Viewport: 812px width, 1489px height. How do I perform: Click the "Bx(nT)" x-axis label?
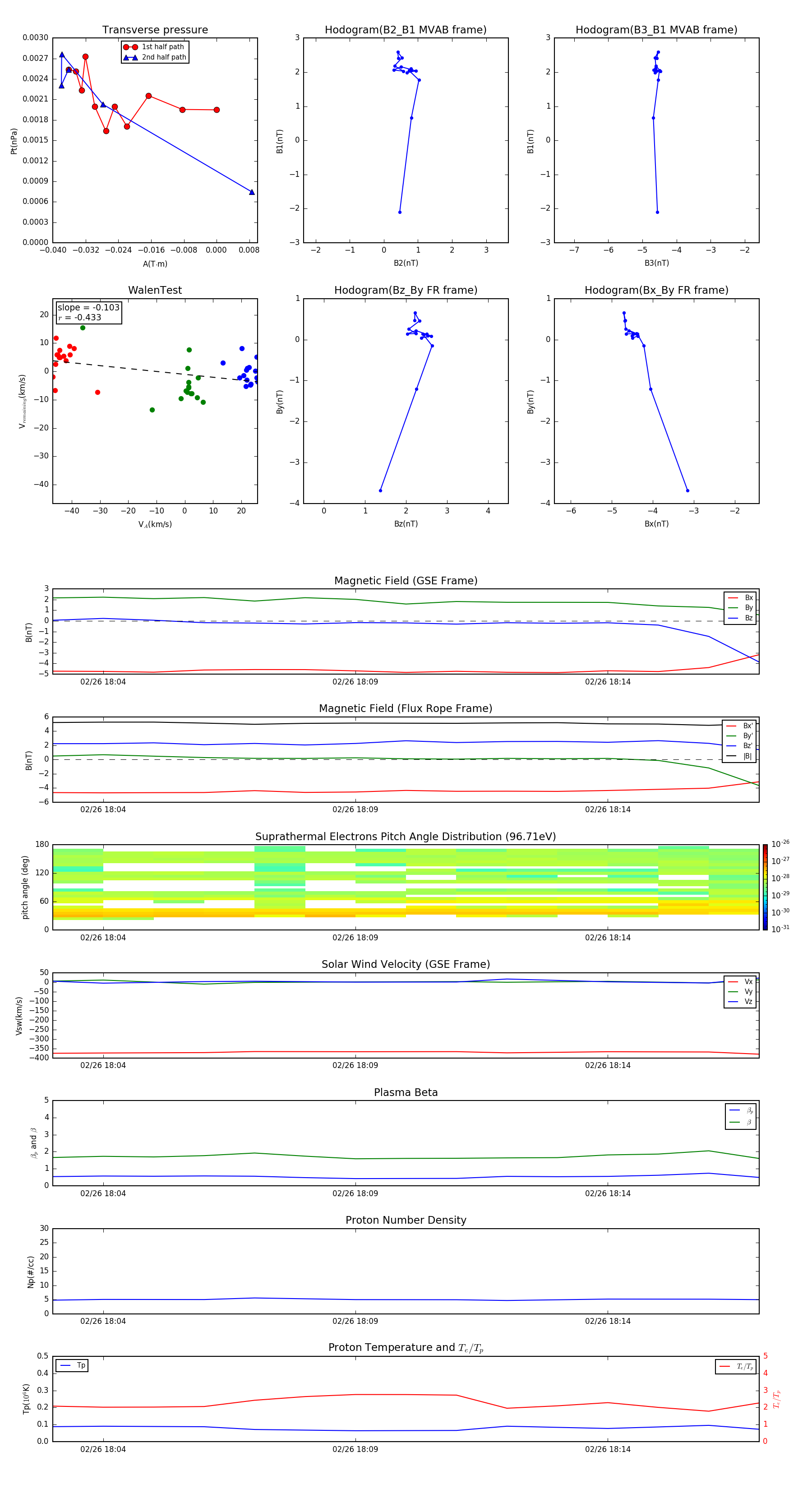(656, 524)
